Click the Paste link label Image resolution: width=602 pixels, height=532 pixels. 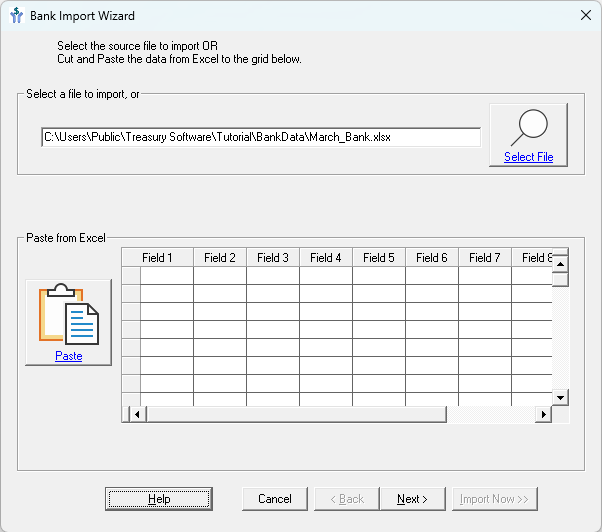tap(68, 356)
